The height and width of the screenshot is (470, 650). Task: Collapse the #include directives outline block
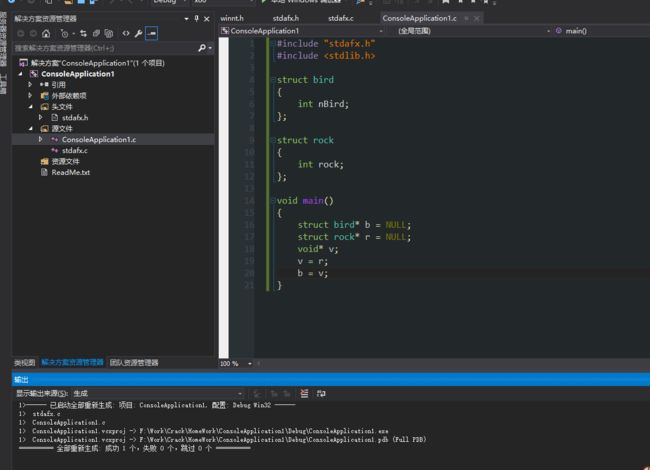[x=273, y=44]
